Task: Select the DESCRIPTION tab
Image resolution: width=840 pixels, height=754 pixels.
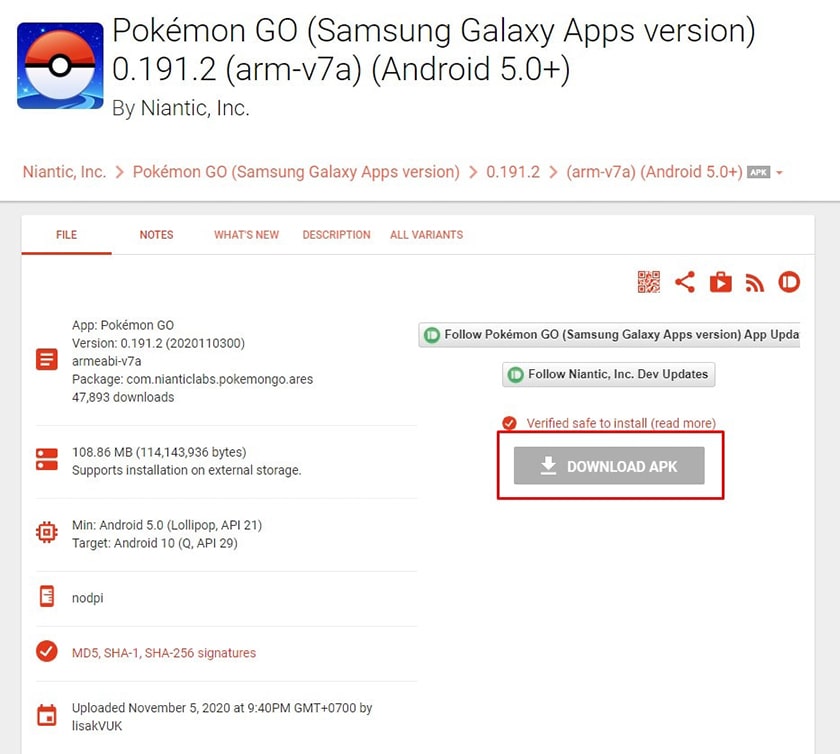Action: 336,235
